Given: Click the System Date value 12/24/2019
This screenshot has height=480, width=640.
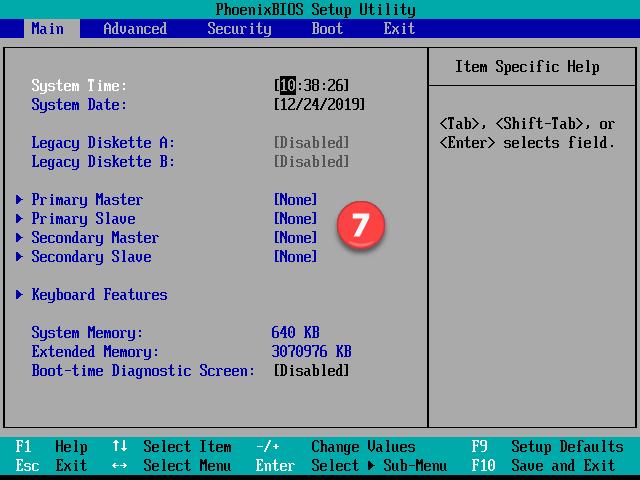Looking at the screenshot, I should 319,104.
